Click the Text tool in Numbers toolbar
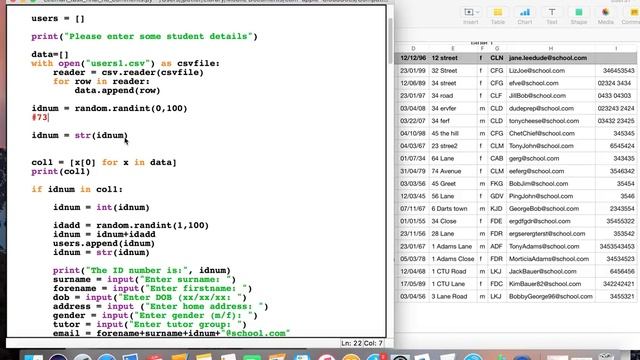The height and width of the screenshot is (360, 640). pyautogui.click(x=552, y=16)
